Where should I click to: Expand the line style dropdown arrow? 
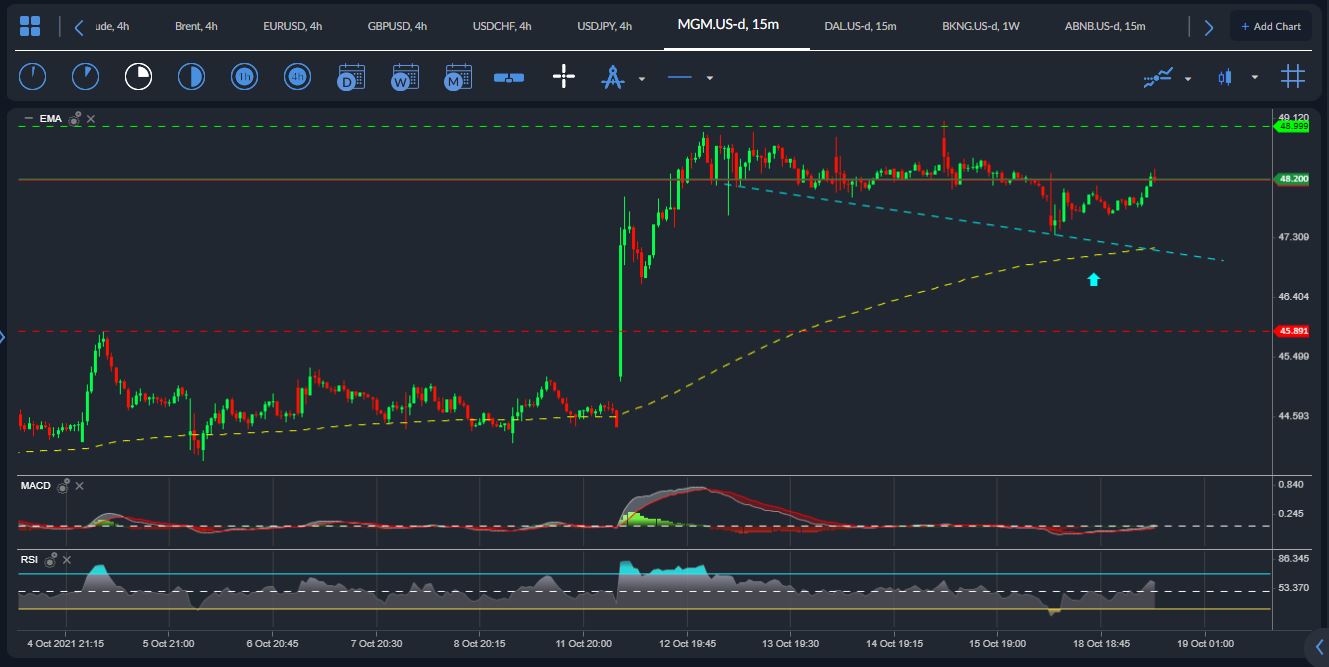(710, 78)
